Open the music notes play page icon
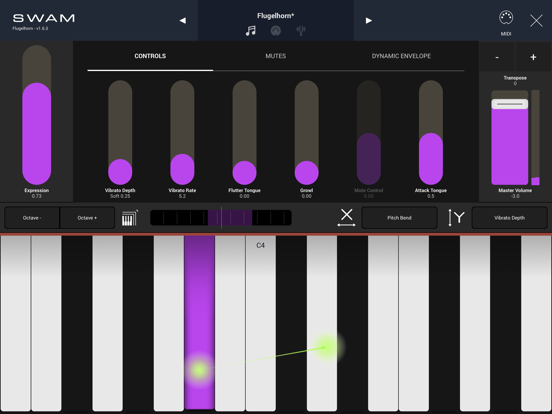 pos(251,31)
